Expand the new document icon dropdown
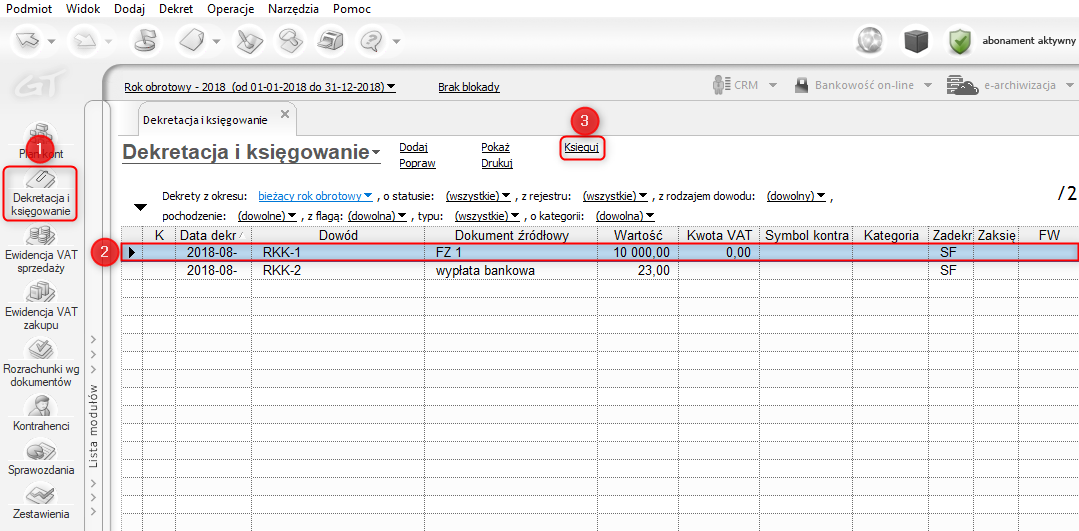Viewport: 1079px width, 531px height. [x=216, y=42]
